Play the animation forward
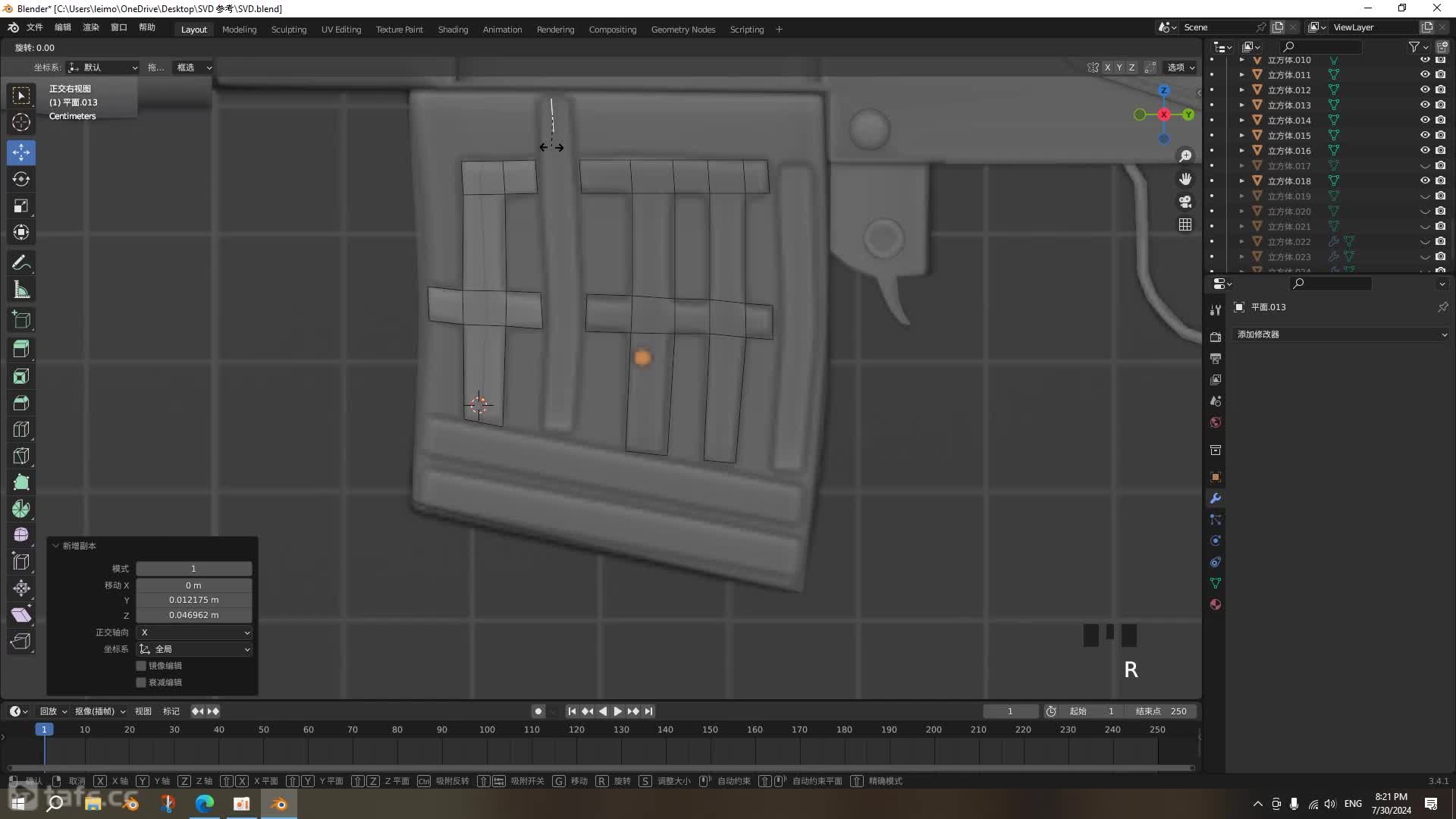This screenshot has width=1456, height=819. point(618,711)
